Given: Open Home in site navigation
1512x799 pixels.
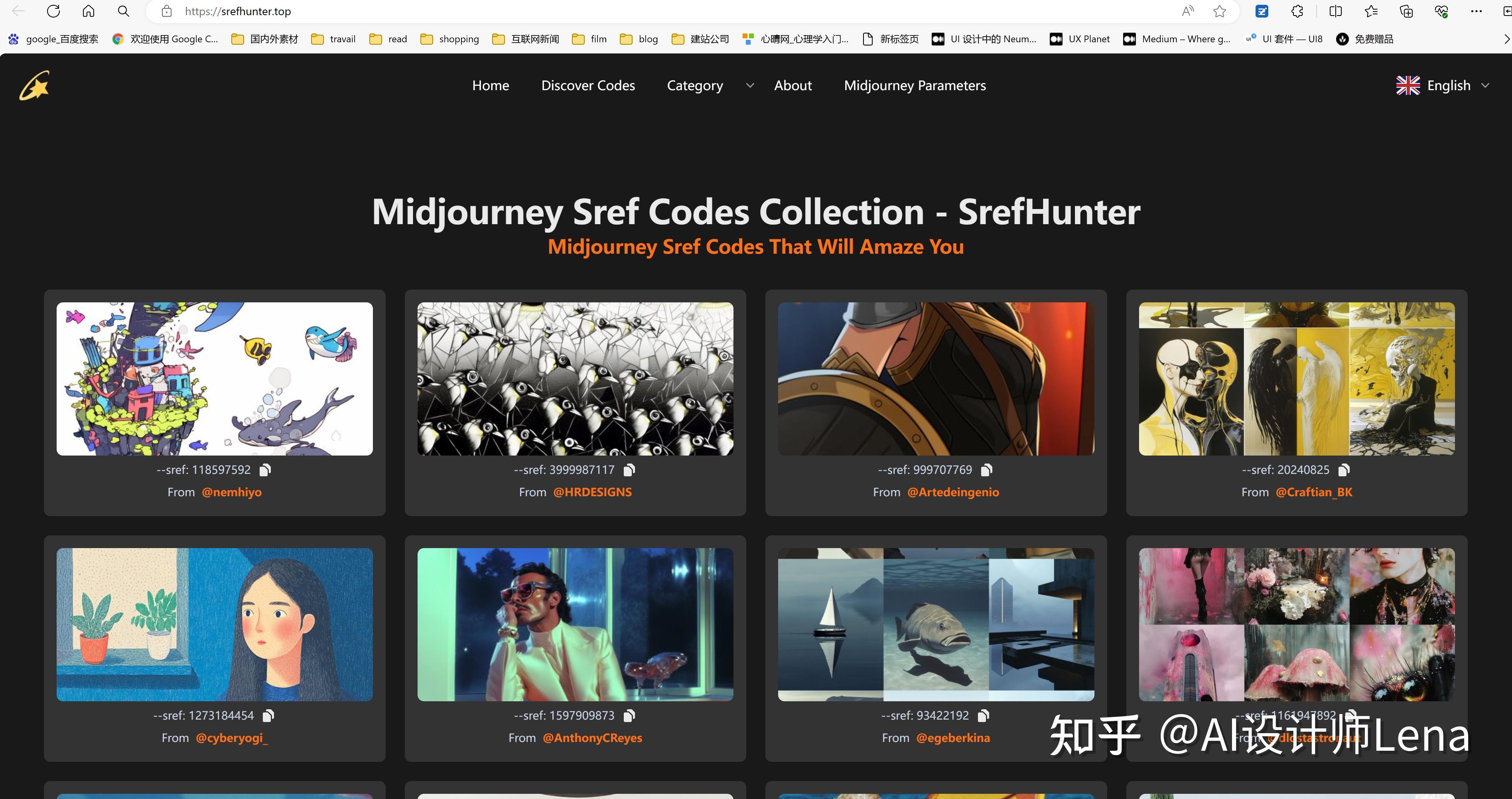Looking at the screenshot, I should click(491, 86).
